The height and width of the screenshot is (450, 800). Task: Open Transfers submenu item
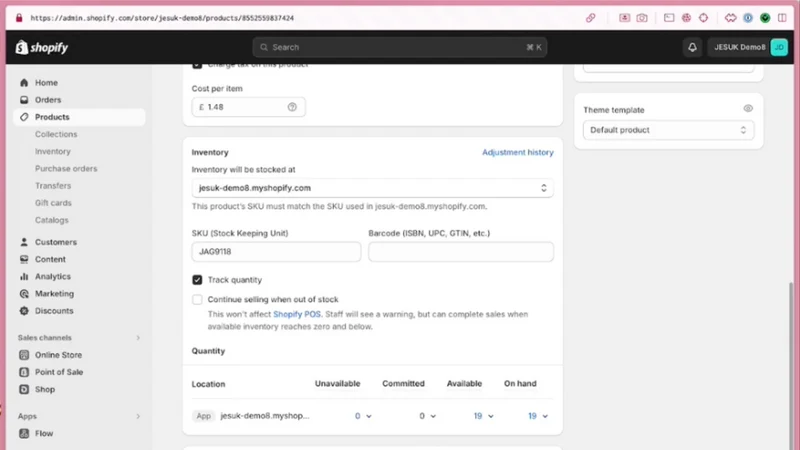point(53,186)
